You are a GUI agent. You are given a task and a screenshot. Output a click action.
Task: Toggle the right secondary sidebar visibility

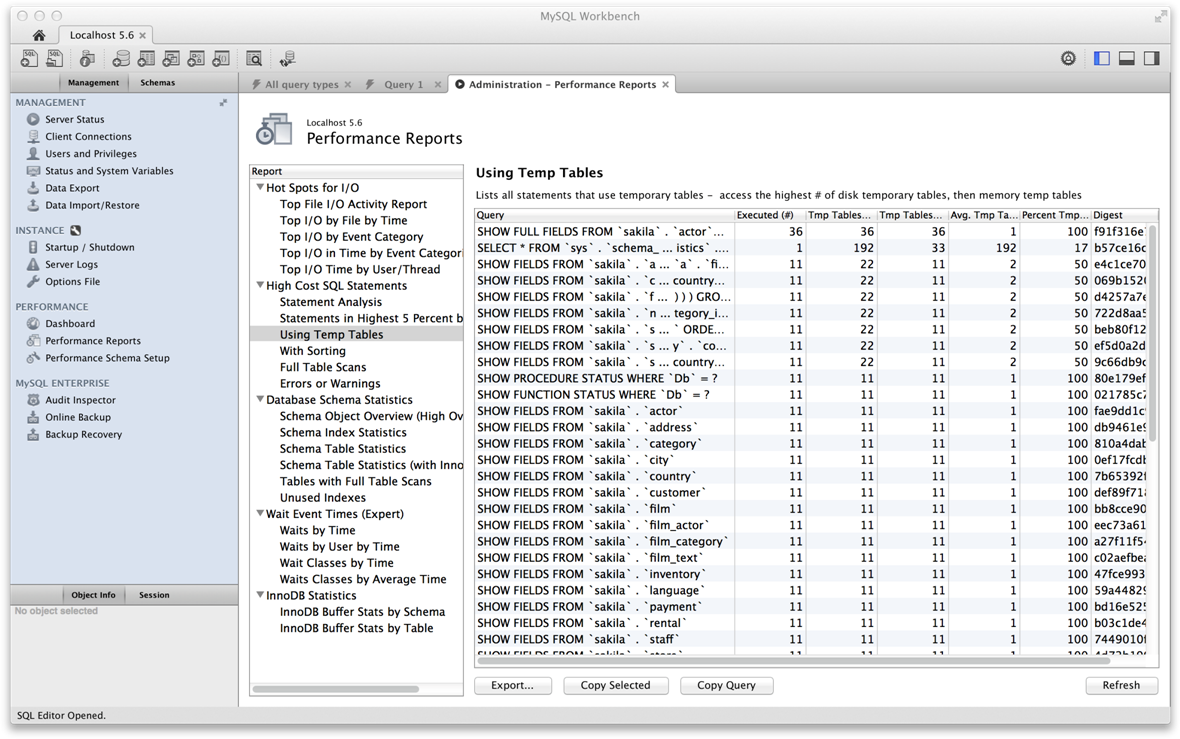(1152, 59)
